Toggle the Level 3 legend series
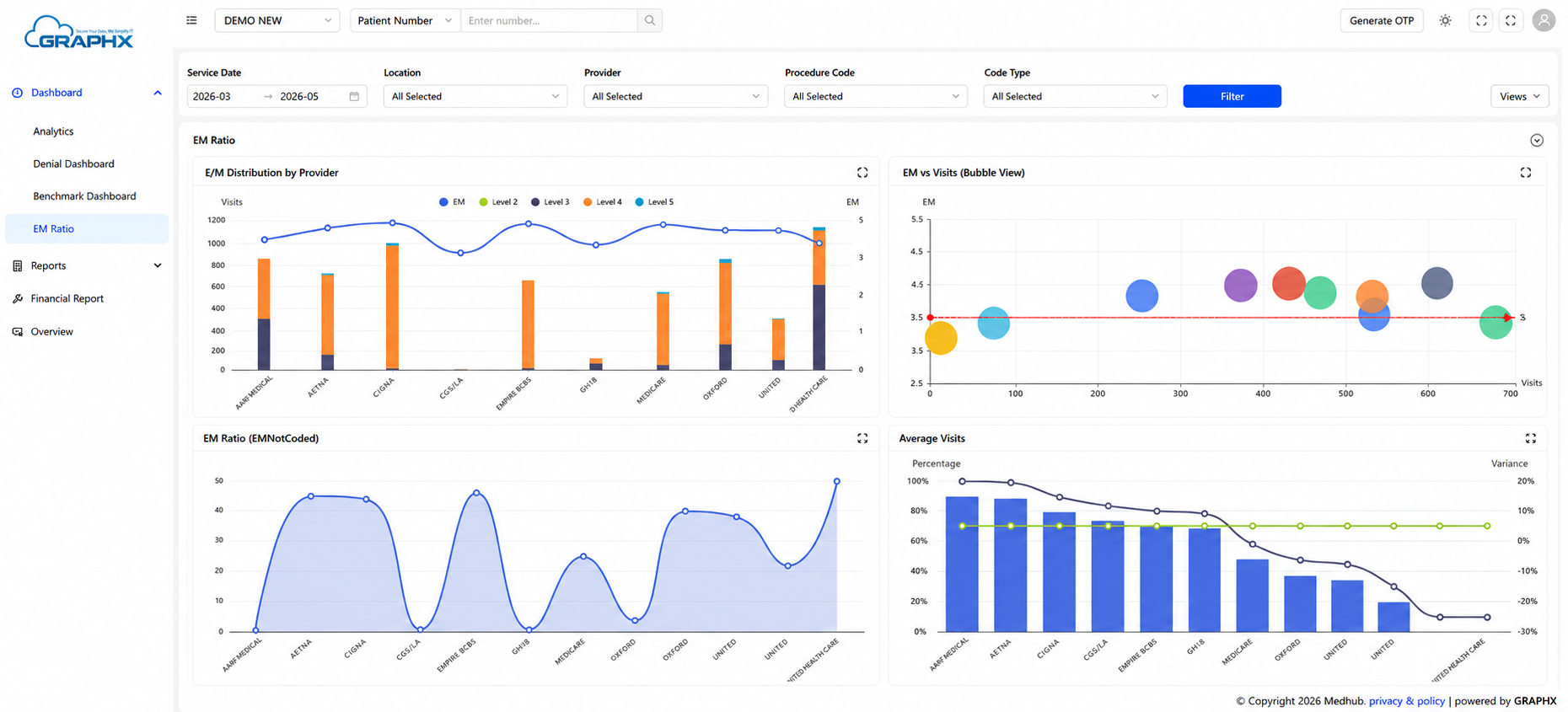The height and width of the screenshot is (712, 1568). click(550, 202)
